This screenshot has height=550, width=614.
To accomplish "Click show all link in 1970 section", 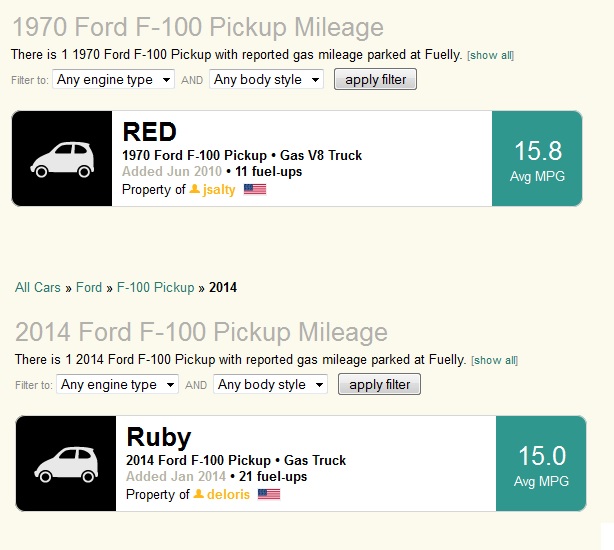I will [491, 55].
